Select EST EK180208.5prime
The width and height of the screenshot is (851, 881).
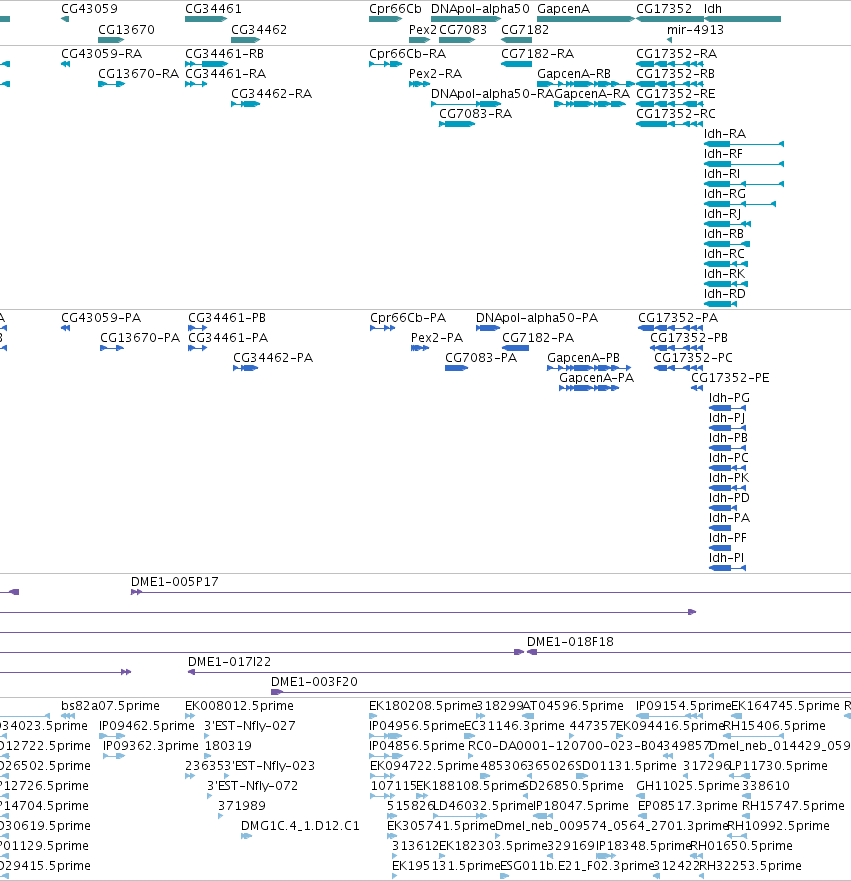pyautogui.click(x=422, y=706)
